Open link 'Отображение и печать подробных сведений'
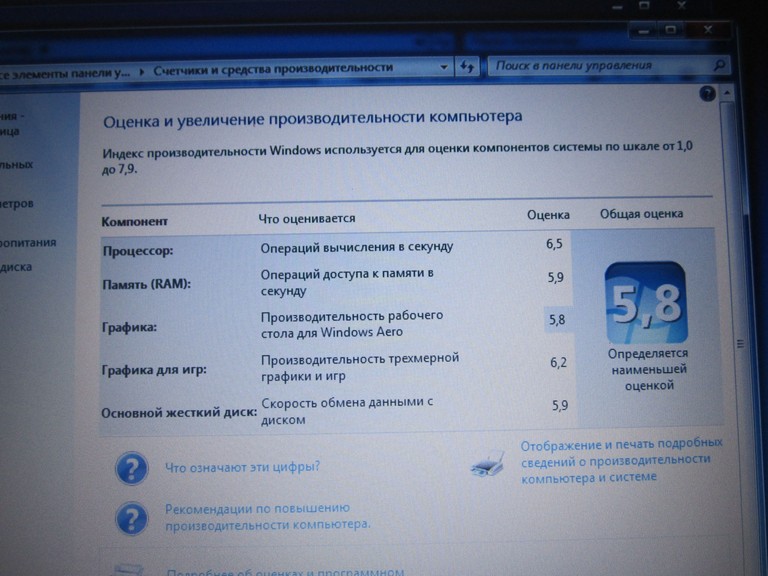The image size is (768, 576). 622,460
